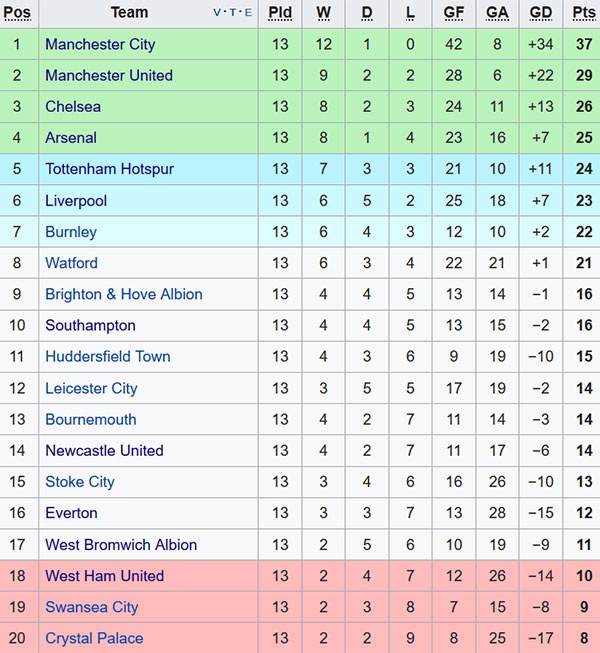Click the Stoke City link
The width and height of the screenshot is (600, 653).
80,481
